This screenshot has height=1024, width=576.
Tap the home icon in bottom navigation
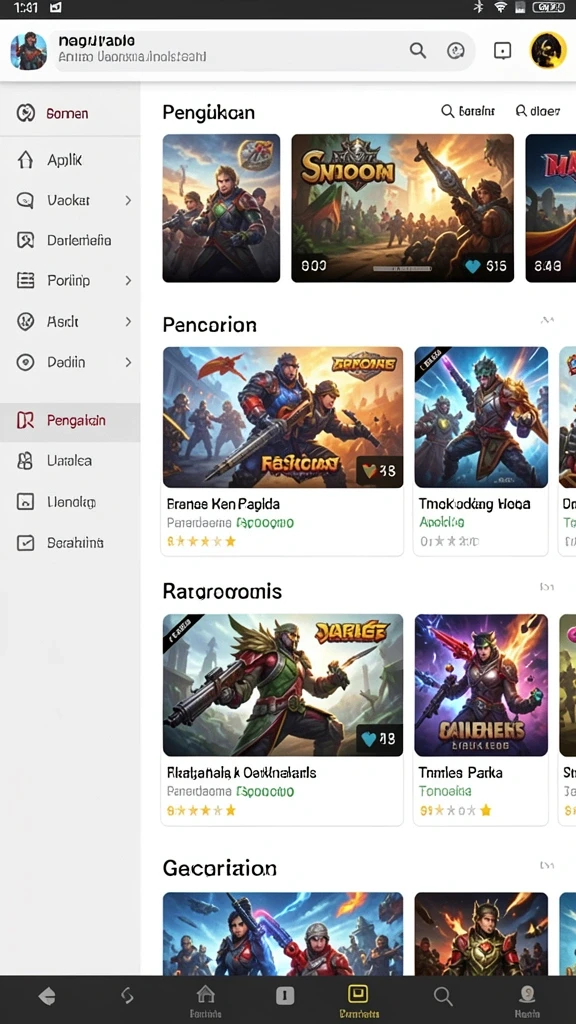click(x=206, y=994)
